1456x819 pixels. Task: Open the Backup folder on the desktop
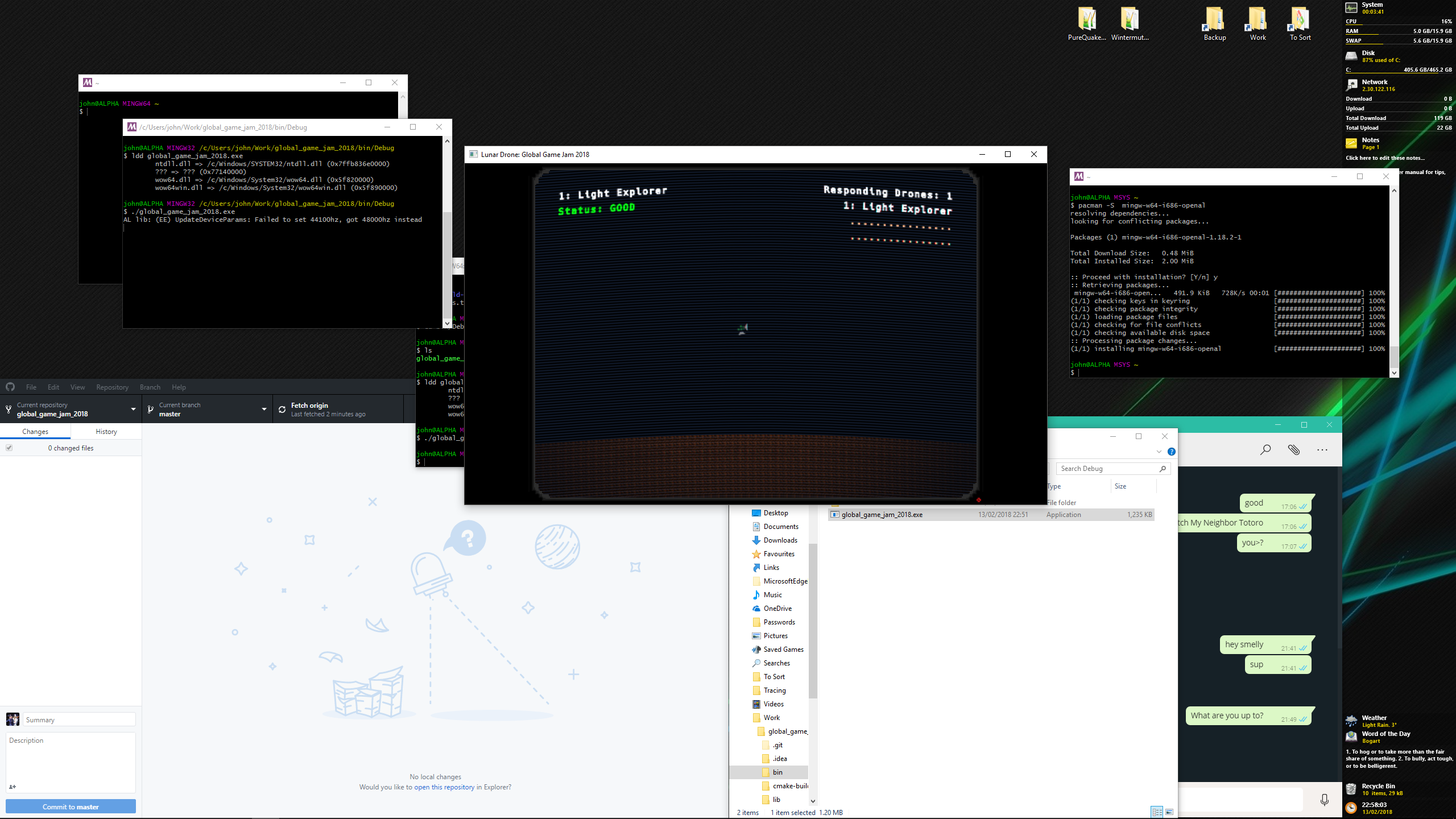[x=1214, y=17]
